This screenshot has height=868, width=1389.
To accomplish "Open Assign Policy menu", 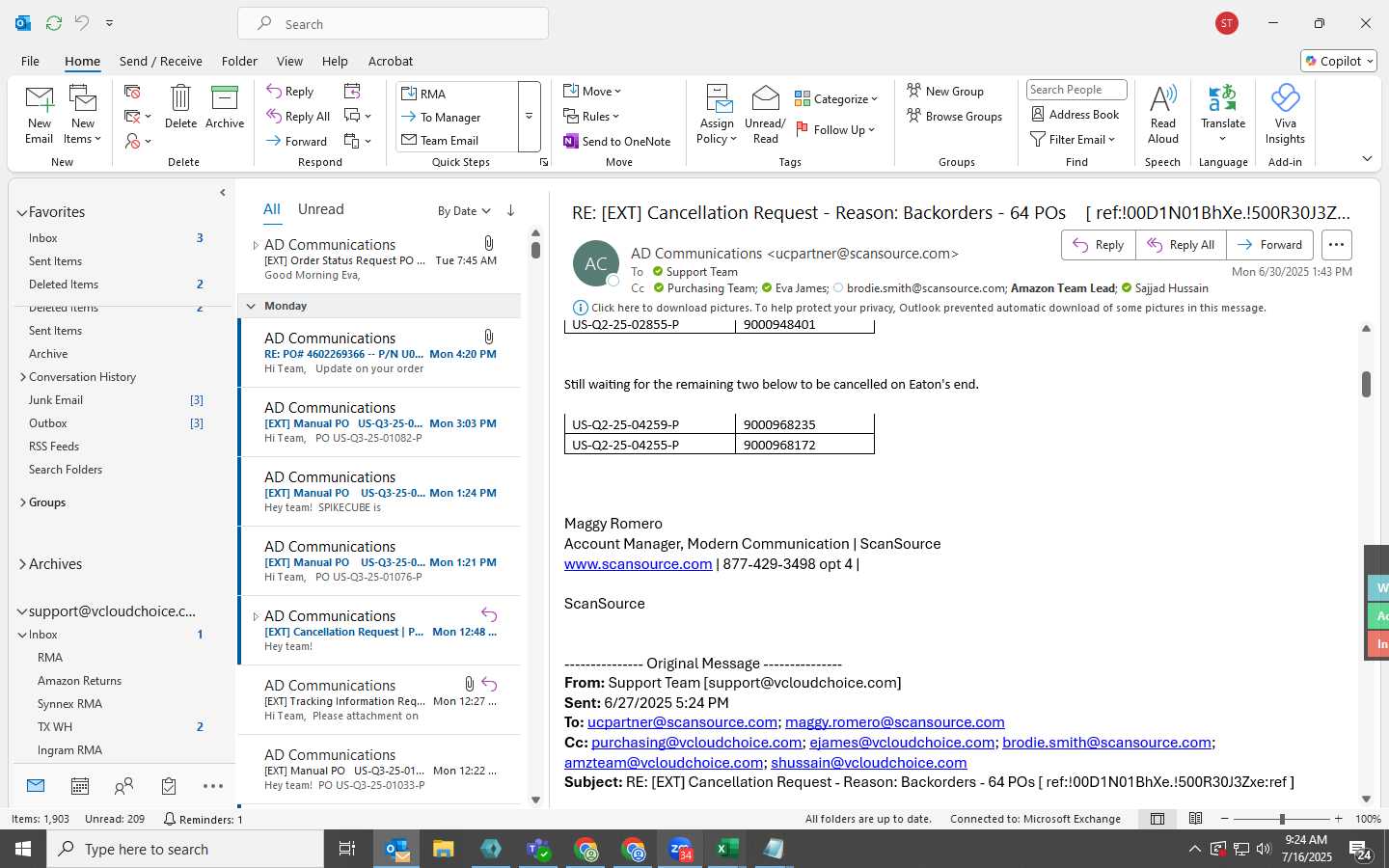I will [717, 114].
